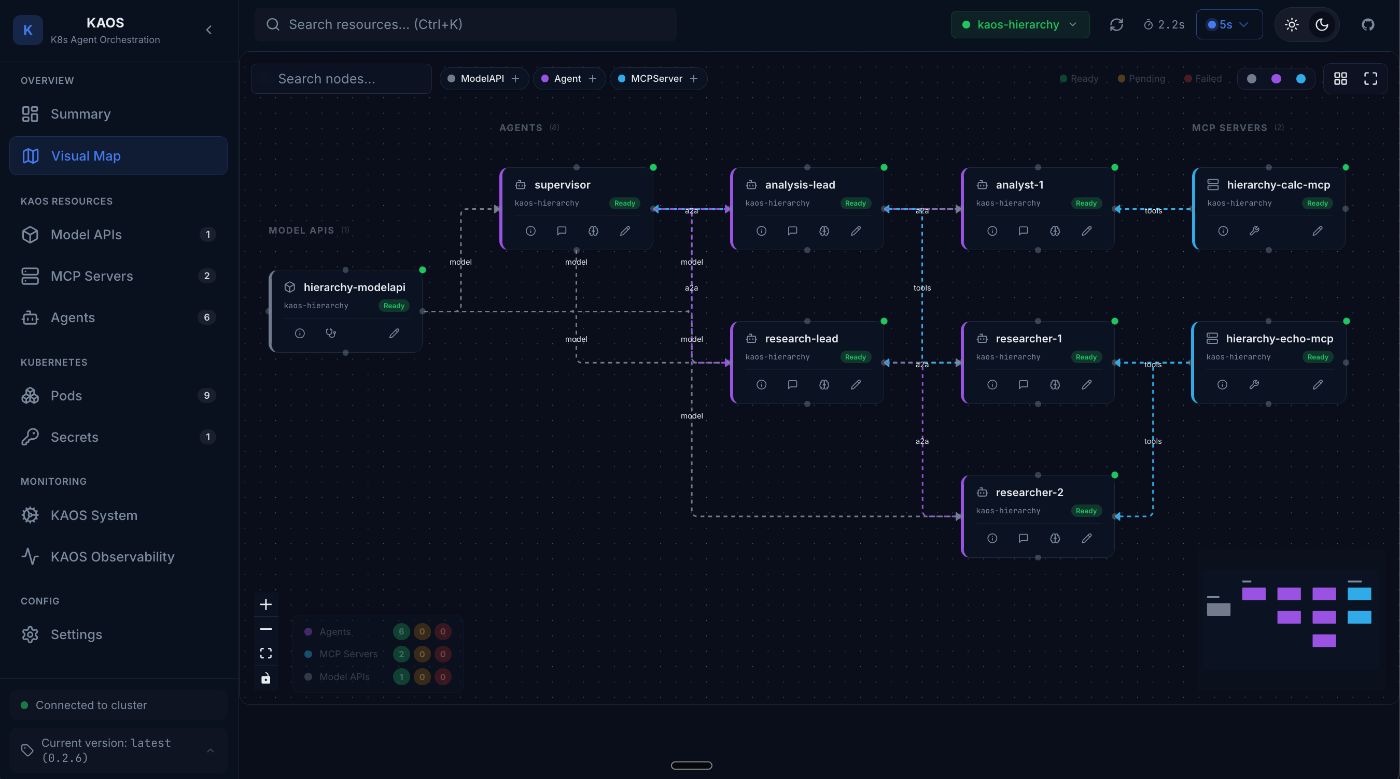Add an Agent filter with its plus button
This screenshot has height=779, width=1400.
(x=593, y=78)
